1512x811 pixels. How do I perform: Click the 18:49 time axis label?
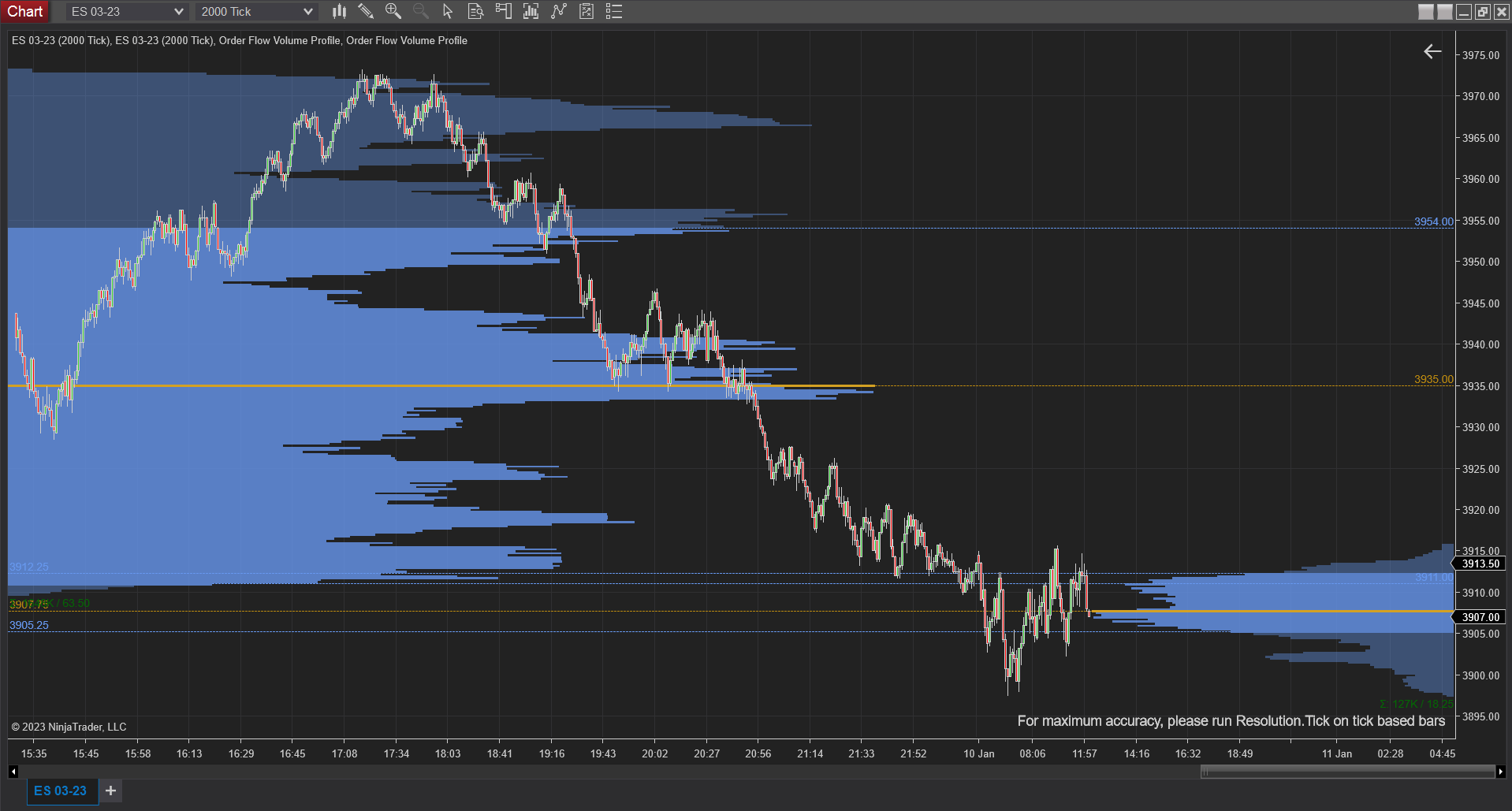[x=1240, y=753]
